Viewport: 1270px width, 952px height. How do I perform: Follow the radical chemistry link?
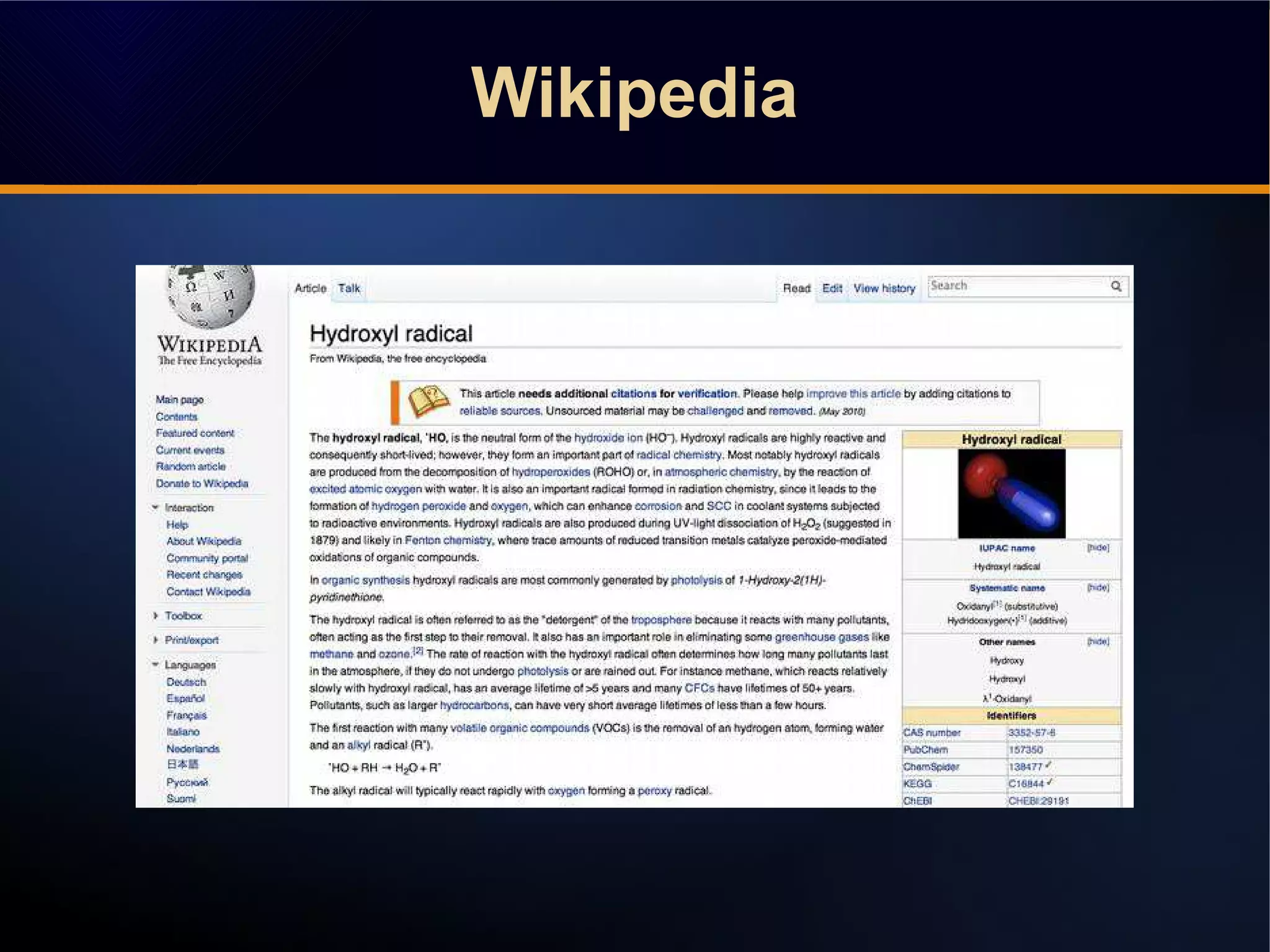[x=680, y=455]
